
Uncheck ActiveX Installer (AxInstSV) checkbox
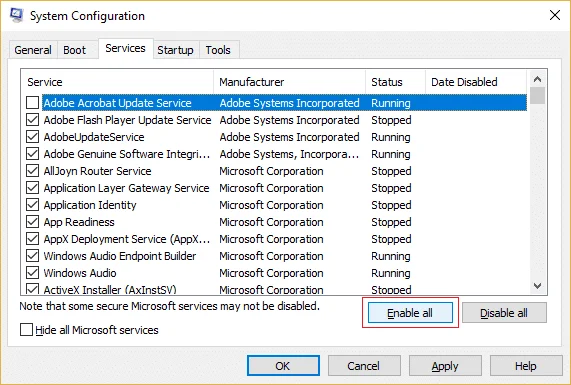(x=32, y=289)
